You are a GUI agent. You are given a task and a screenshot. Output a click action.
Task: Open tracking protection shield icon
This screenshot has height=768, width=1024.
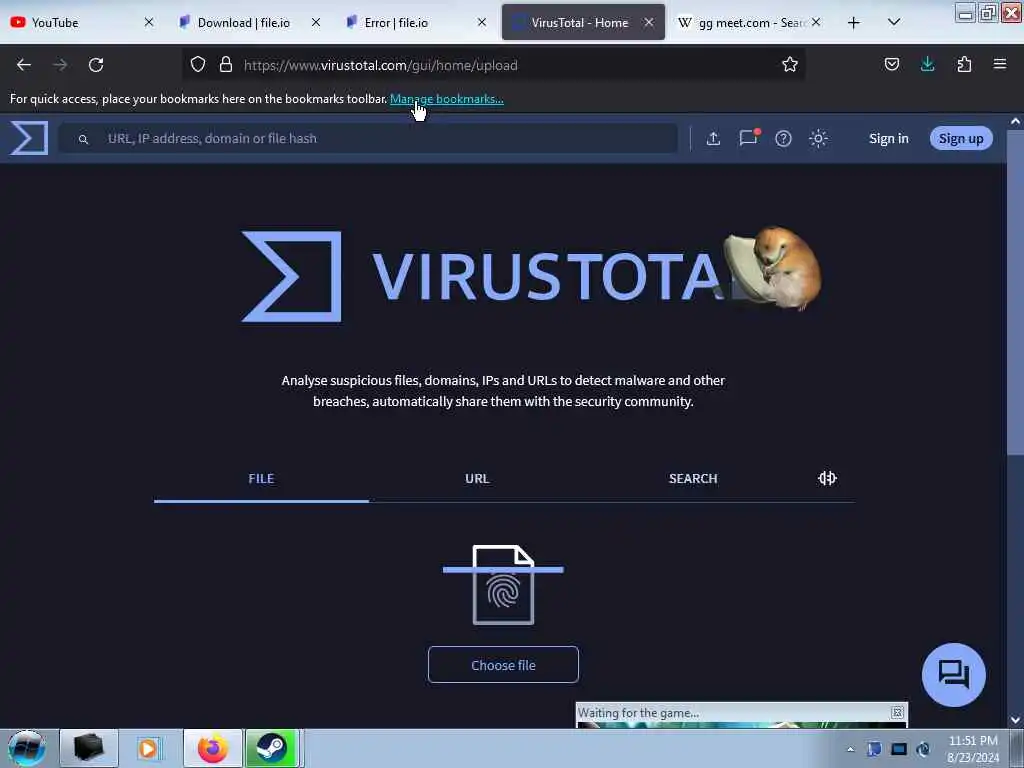click(198, 64)
